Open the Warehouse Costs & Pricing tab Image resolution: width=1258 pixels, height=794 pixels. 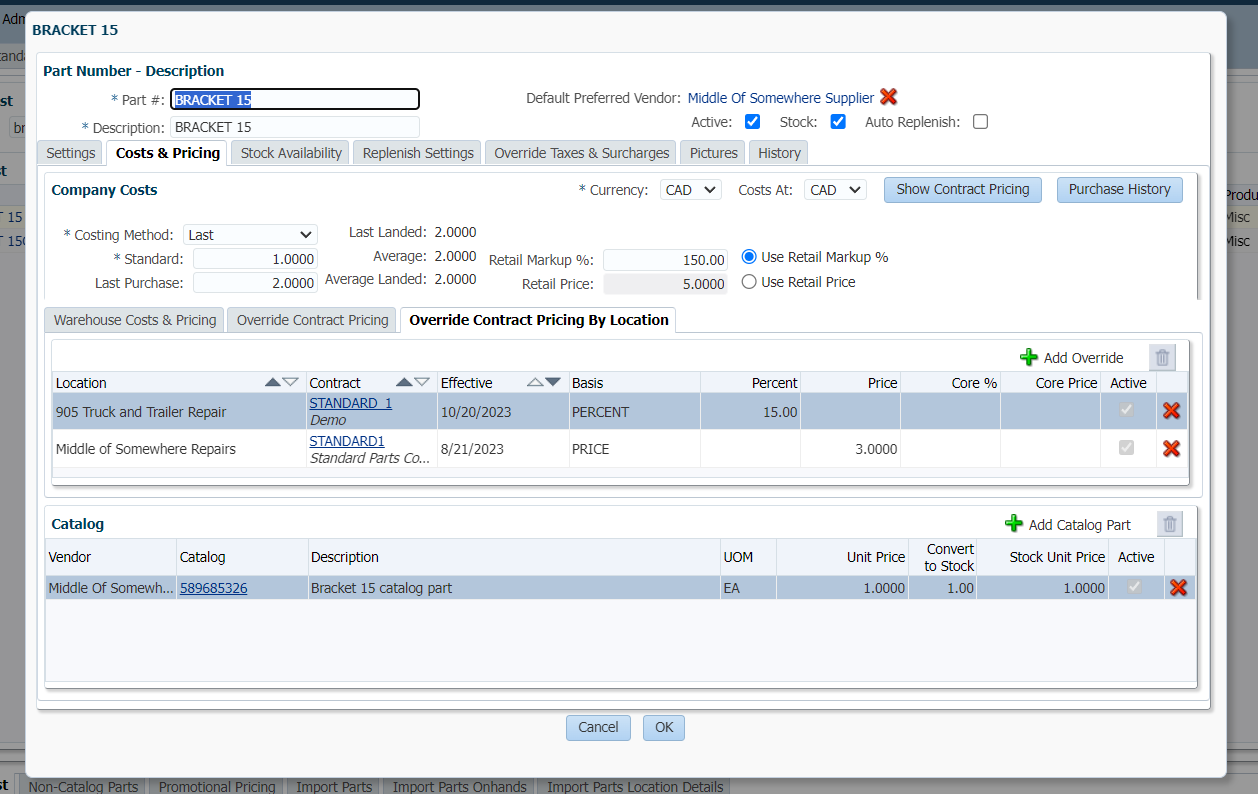coord(135,320)
